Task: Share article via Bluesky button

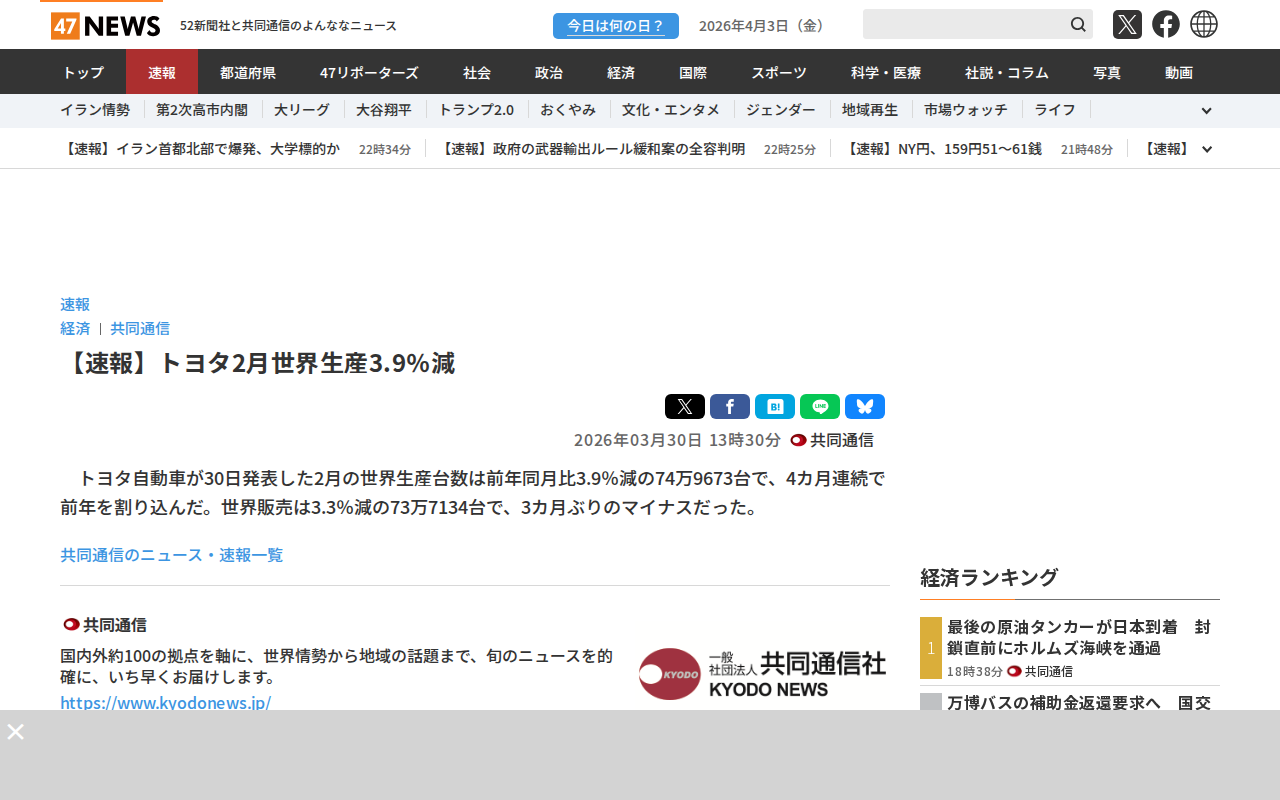Action: pos(865,407)
